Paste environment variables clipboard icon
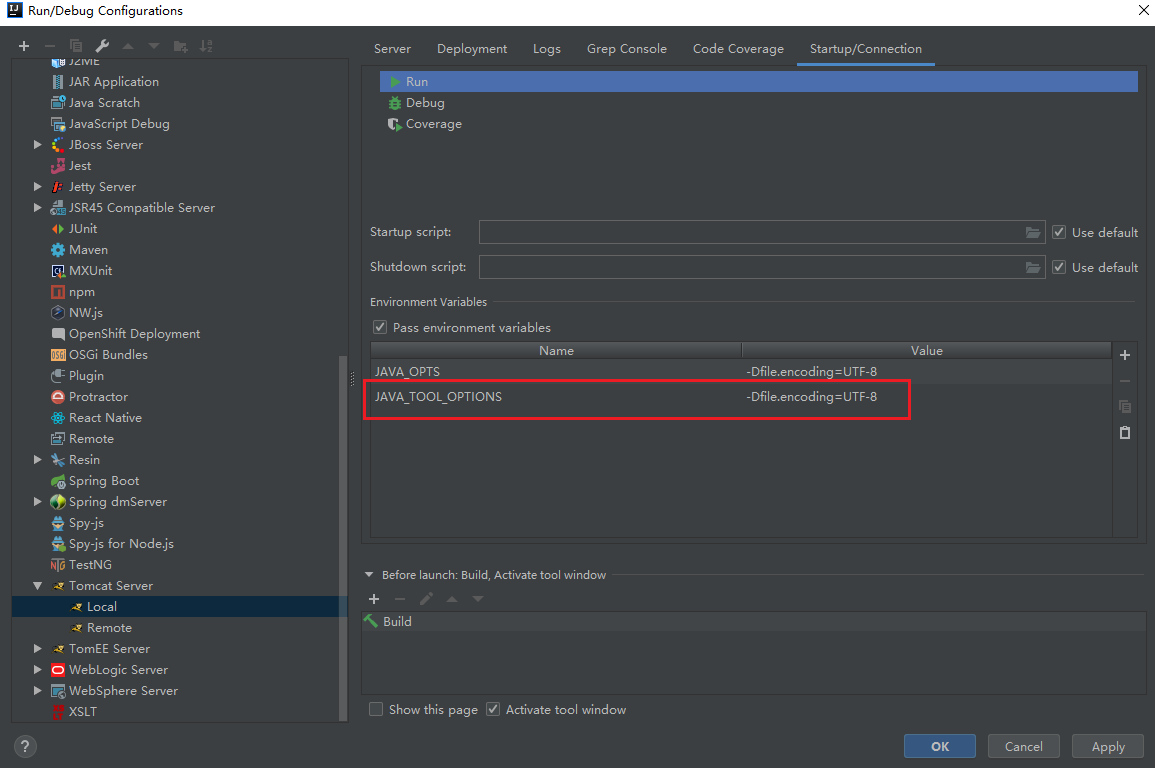Screen dimensions: 1155x768 1125,432
